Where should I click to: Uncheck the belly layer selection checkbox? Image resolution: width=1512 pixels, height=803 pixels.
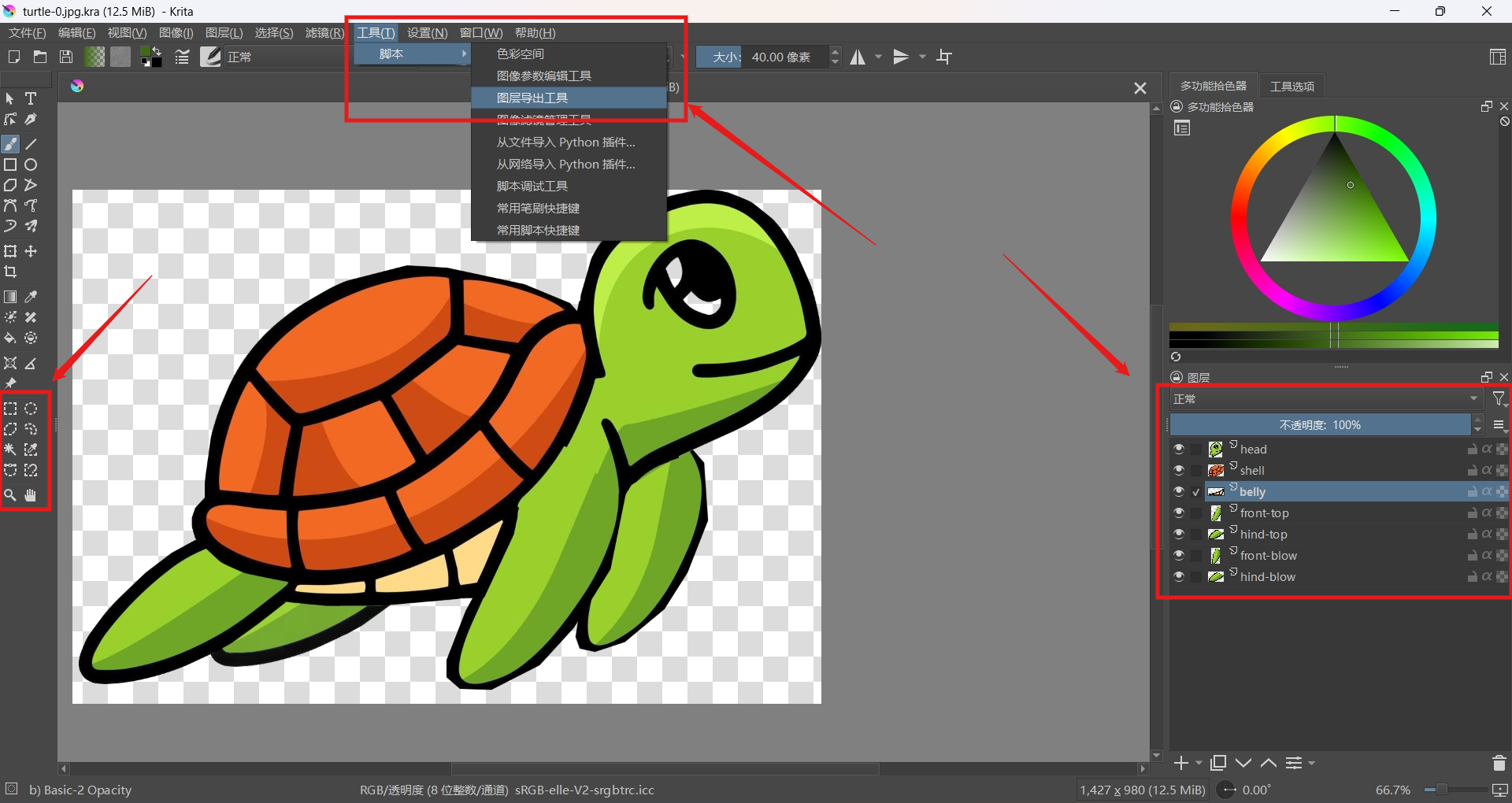click(x=1196, y=491)
